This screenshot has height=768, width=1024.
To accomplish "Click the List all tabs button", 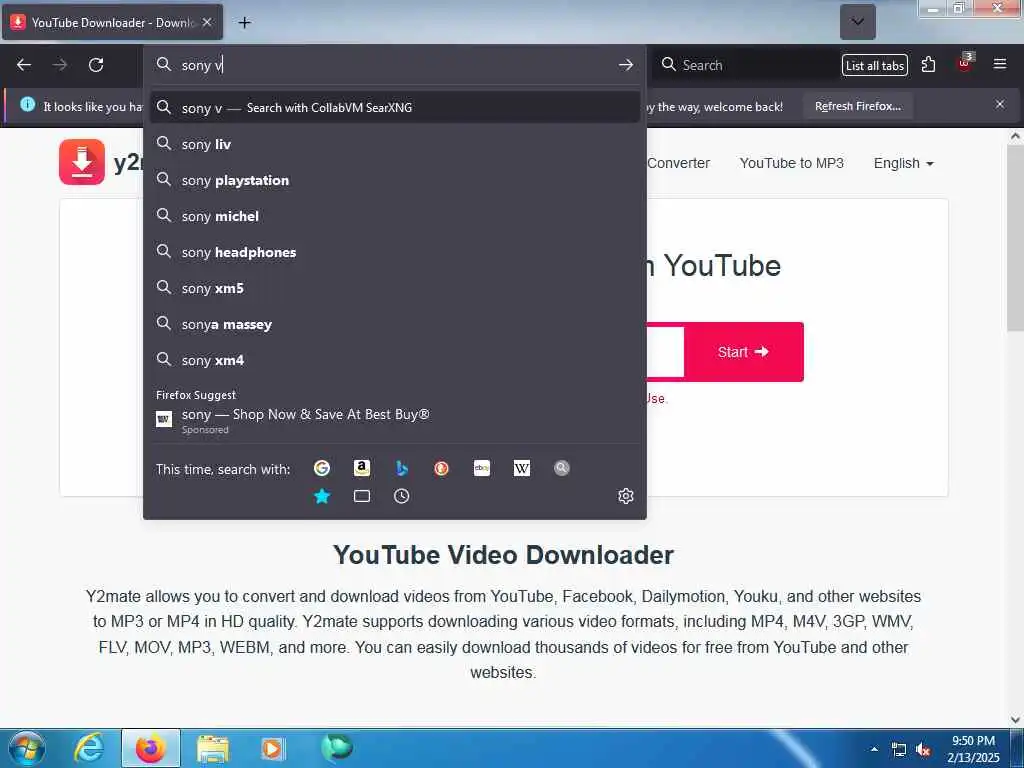I will pyautogui.click(x=874, y=65).
